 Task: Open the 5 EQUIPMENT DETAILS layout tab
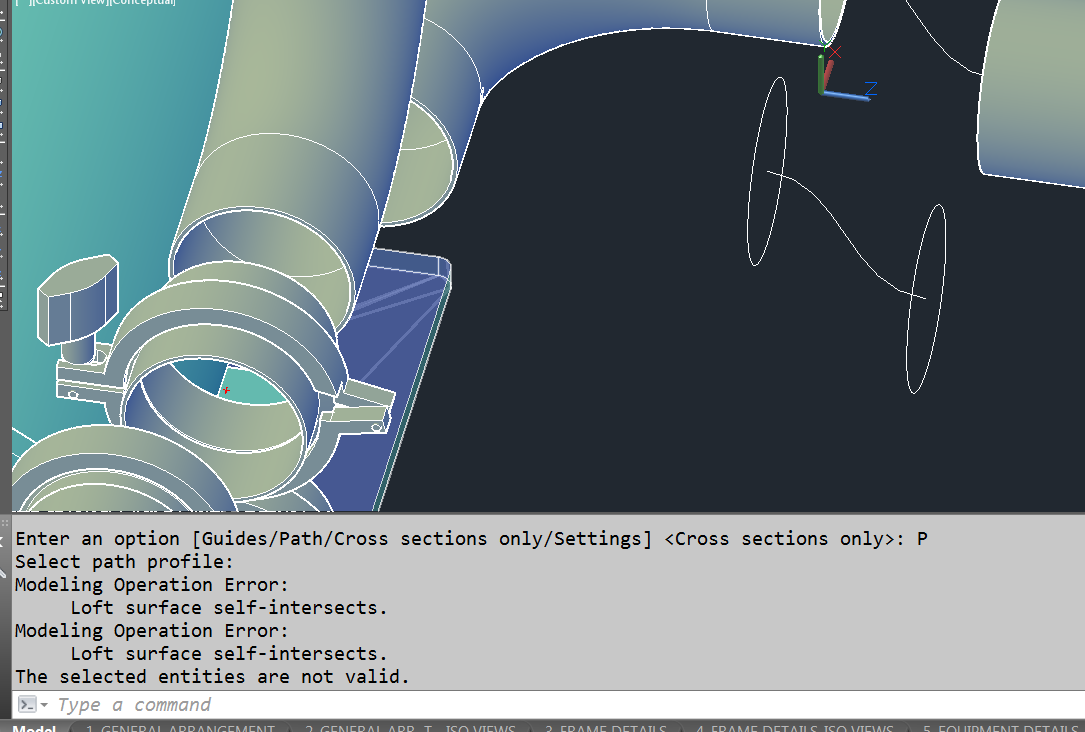point(1001,728)
